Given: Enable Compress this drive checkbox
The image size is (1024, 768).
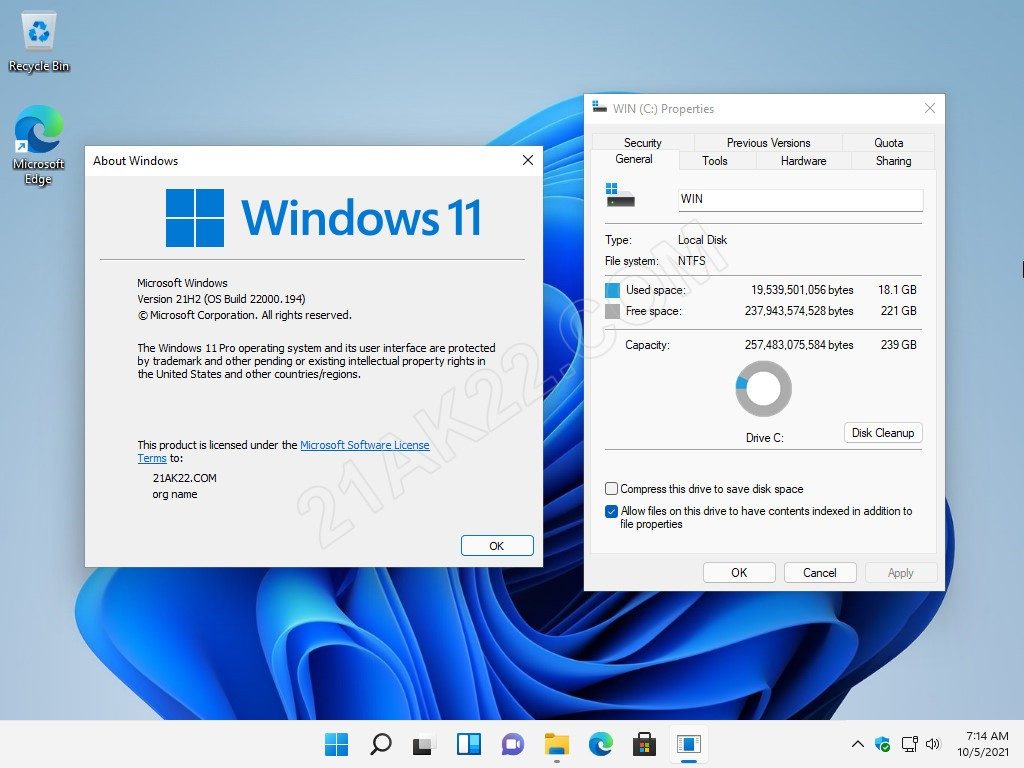Looking at the screenshot, I should [611, 488].
